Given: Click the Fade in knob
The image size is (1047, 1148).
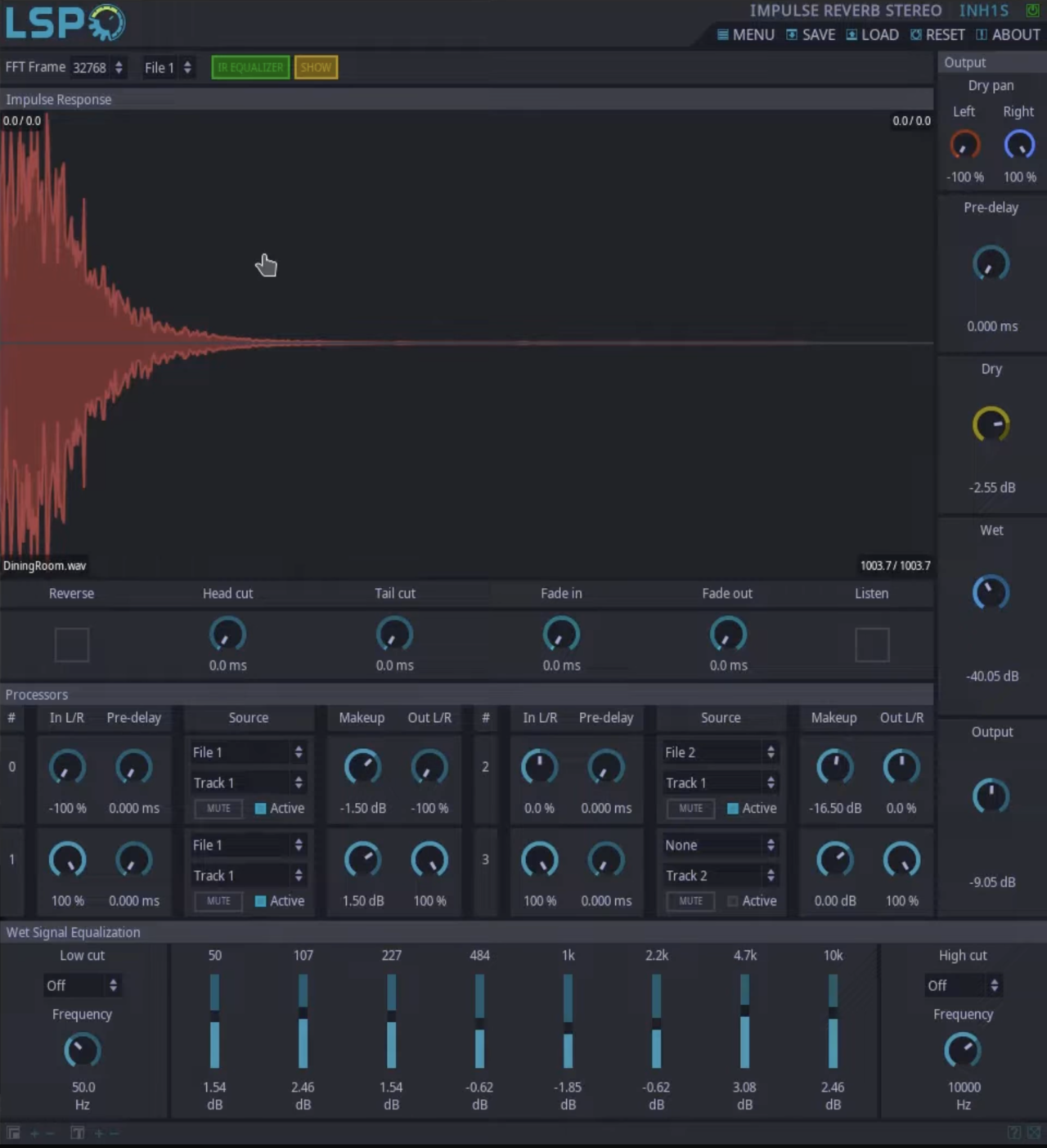Looking at the screenshot, I should coord(561,635).
